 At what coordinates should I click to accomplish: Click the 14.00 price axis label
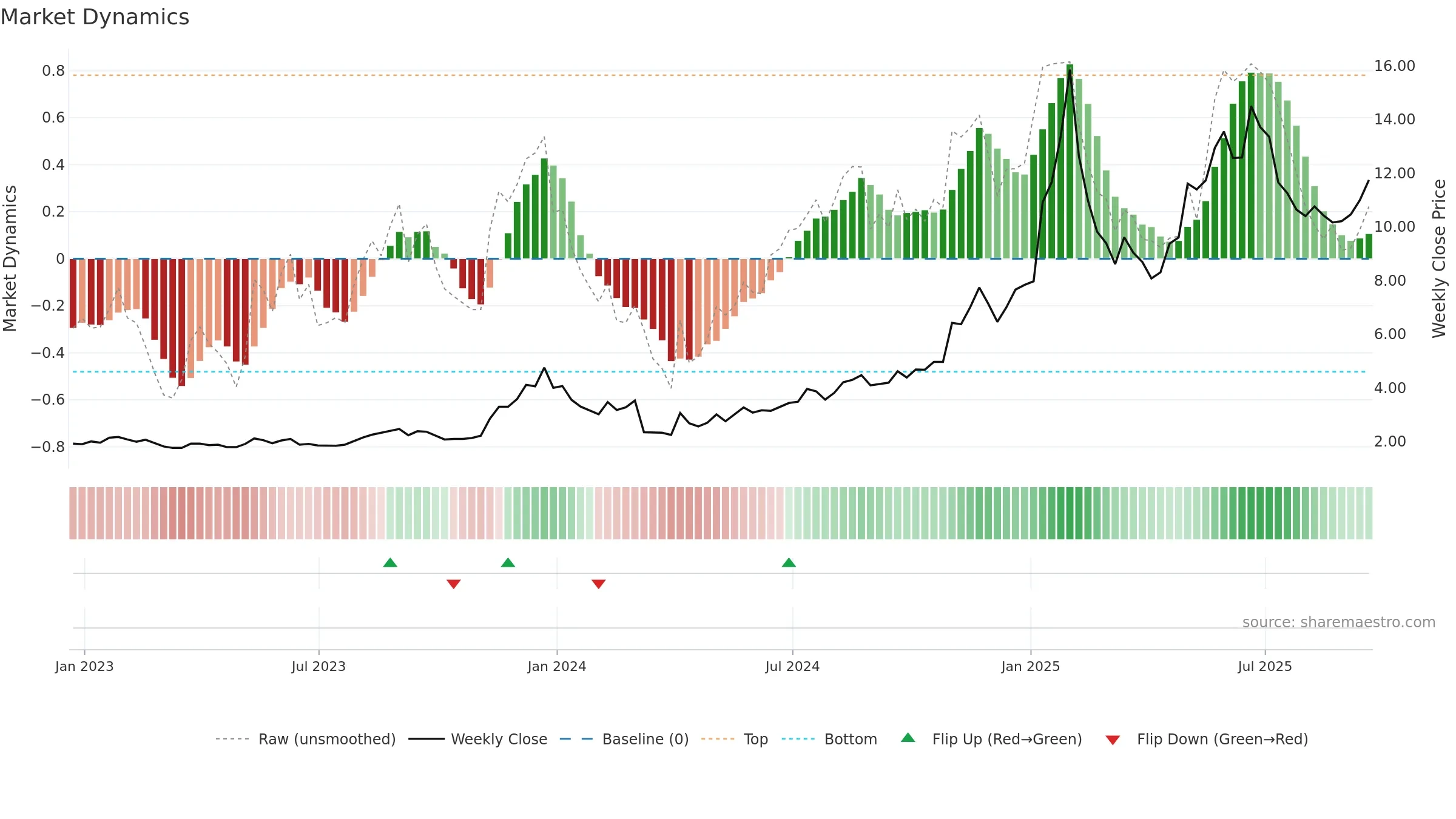1395,120
